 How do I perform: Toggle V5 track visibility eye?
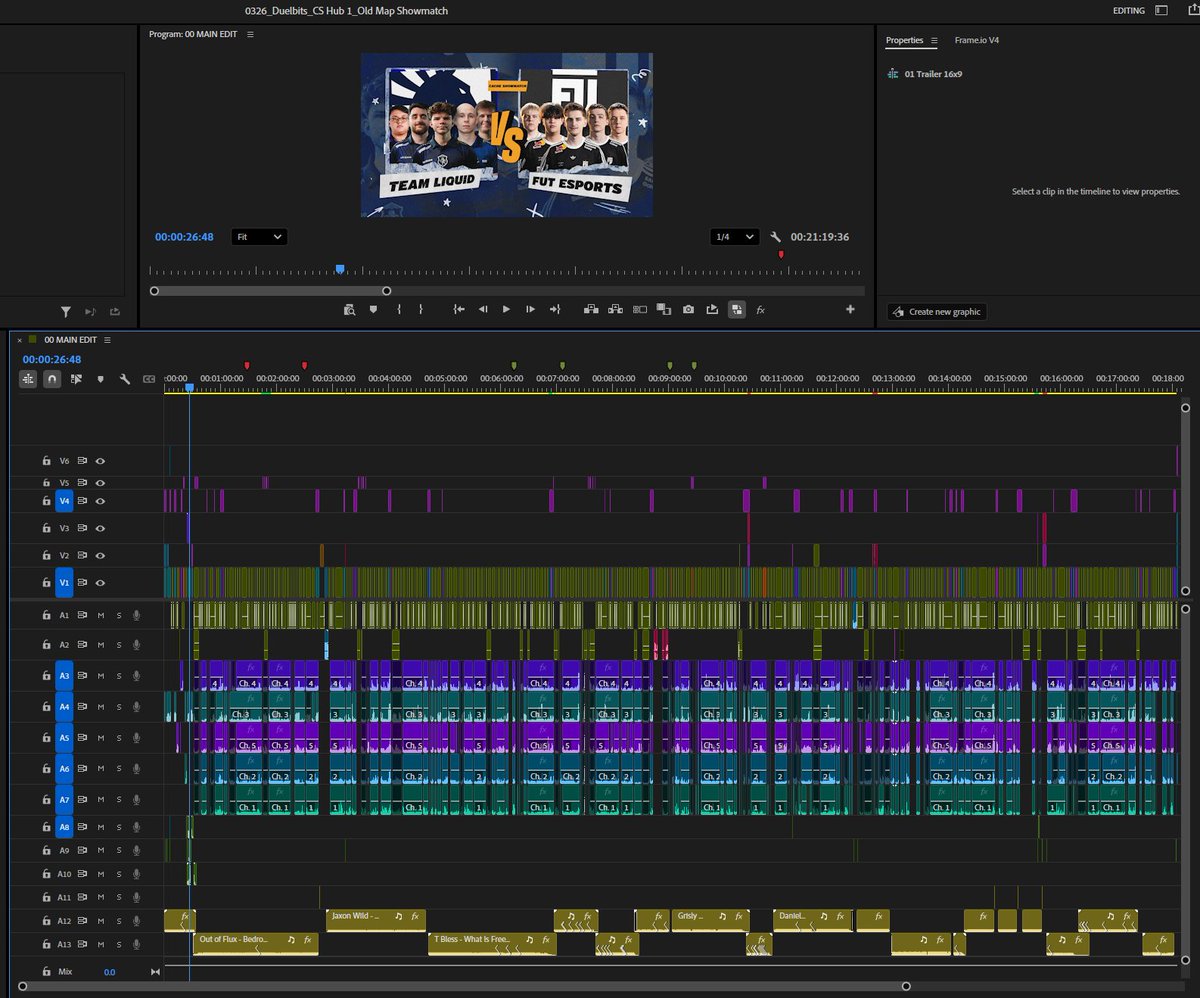(100, 482)
